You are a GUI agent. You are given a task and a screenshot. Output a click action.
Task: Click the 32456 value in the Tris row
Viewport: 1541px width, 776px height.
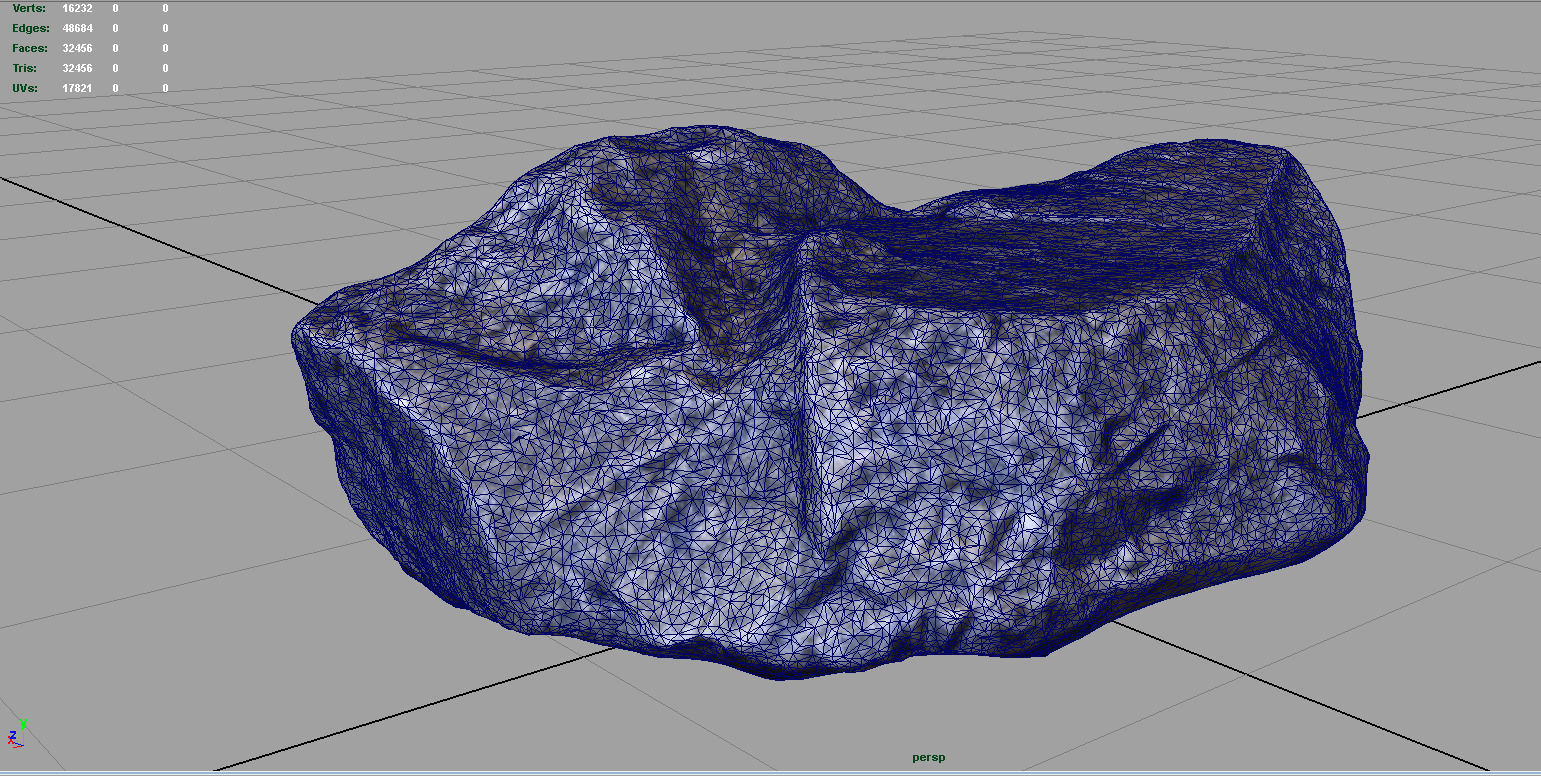coord(77,68)
